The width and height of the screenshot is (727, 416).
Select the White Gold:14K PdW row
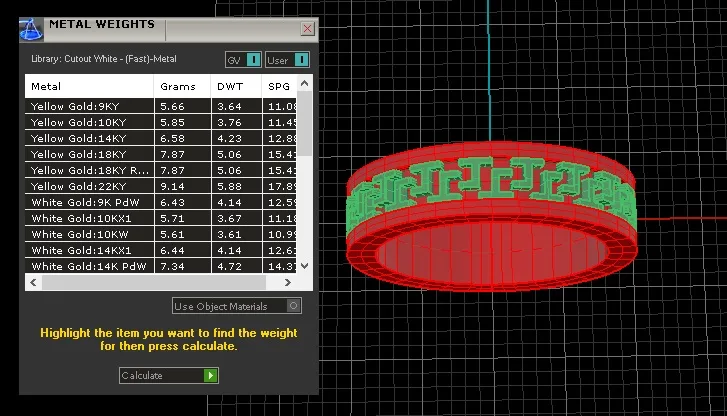pyautogui.click(x=160, y=266)
